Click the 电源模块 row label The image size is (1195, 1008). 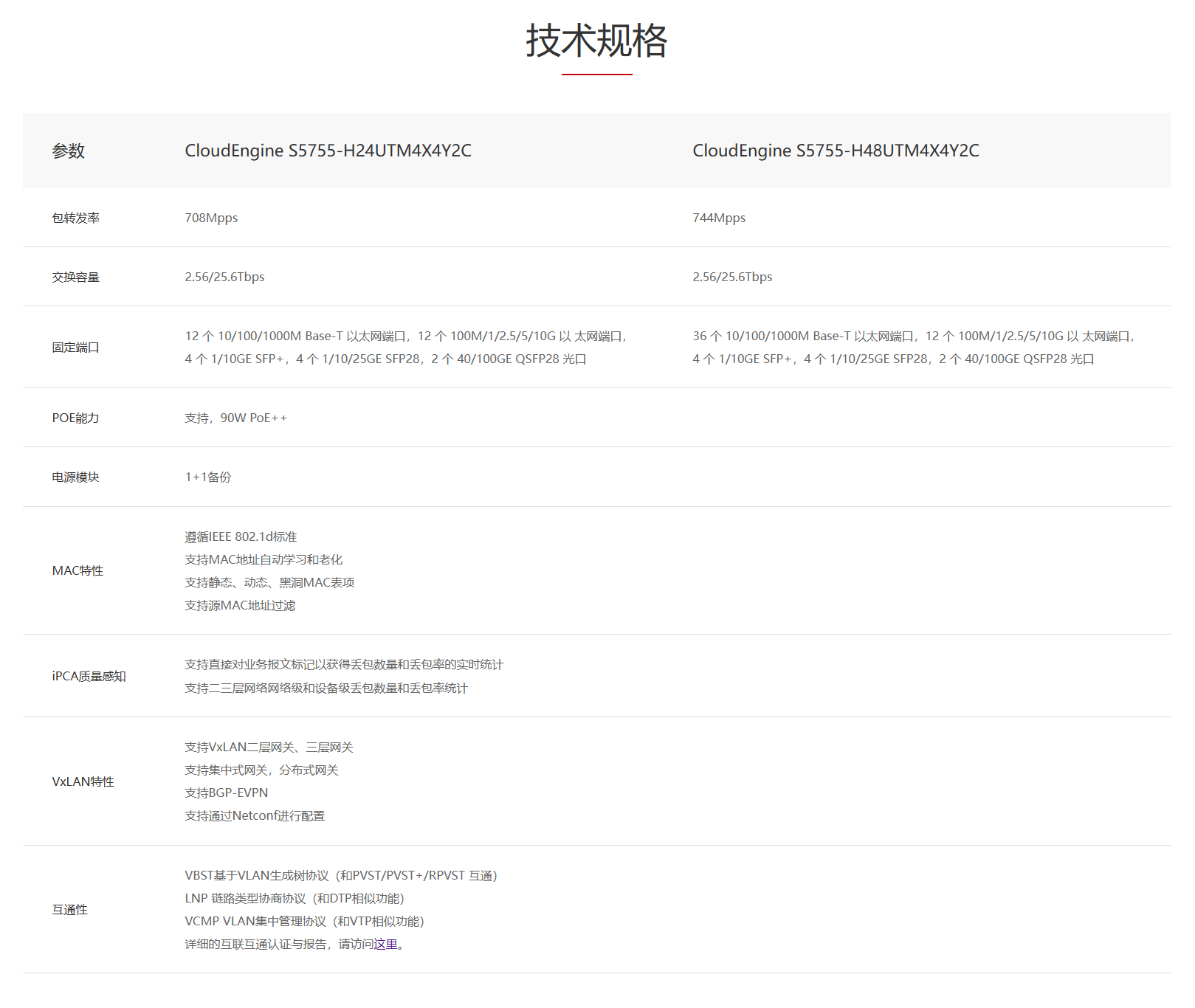pos(75,477)
